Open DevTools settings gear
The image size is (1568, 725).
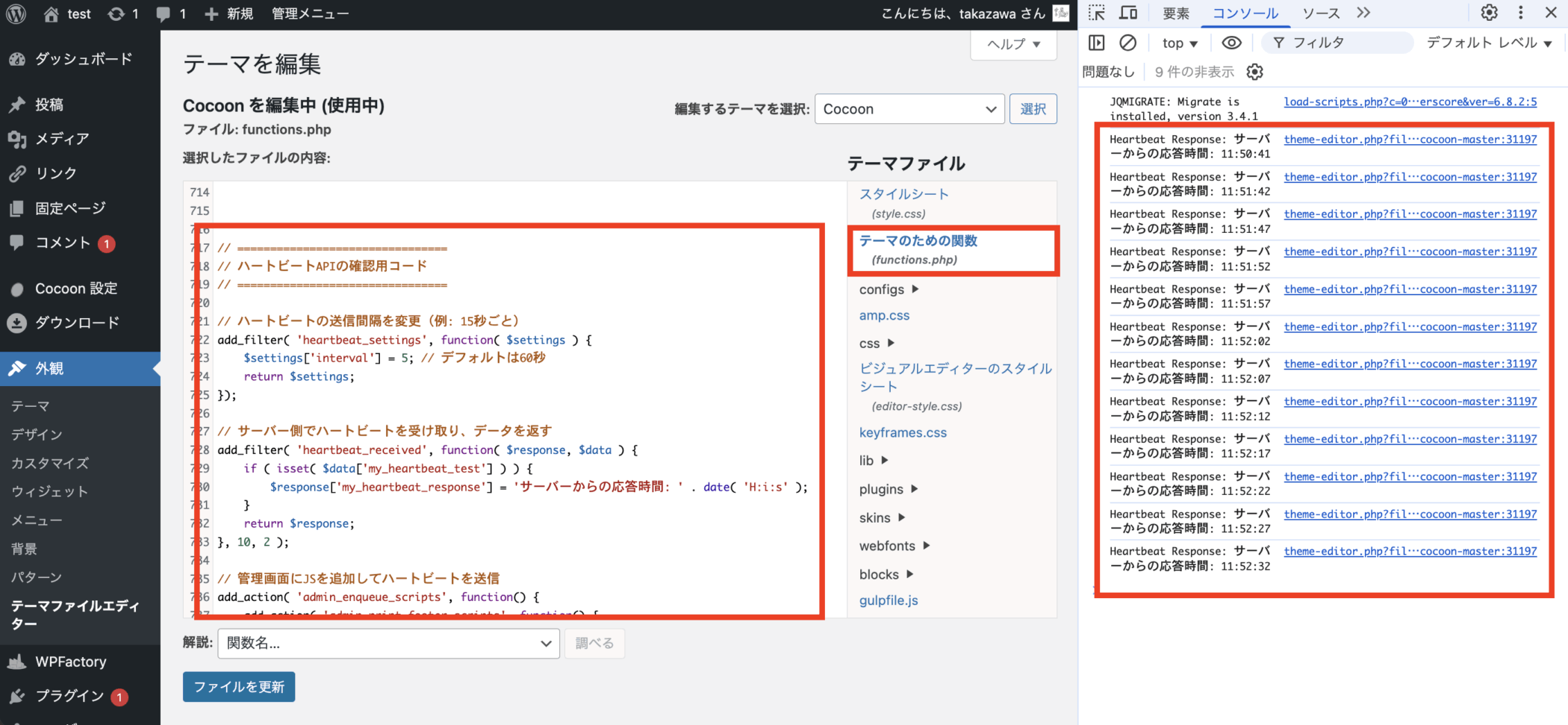click(x=1489, y=13)
